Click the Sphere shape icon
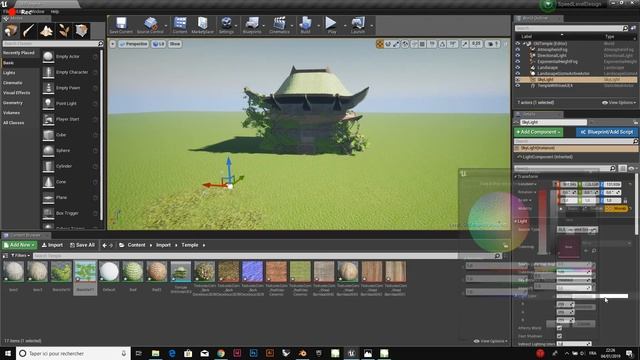 pyautogui.click(x=48, y=151)
